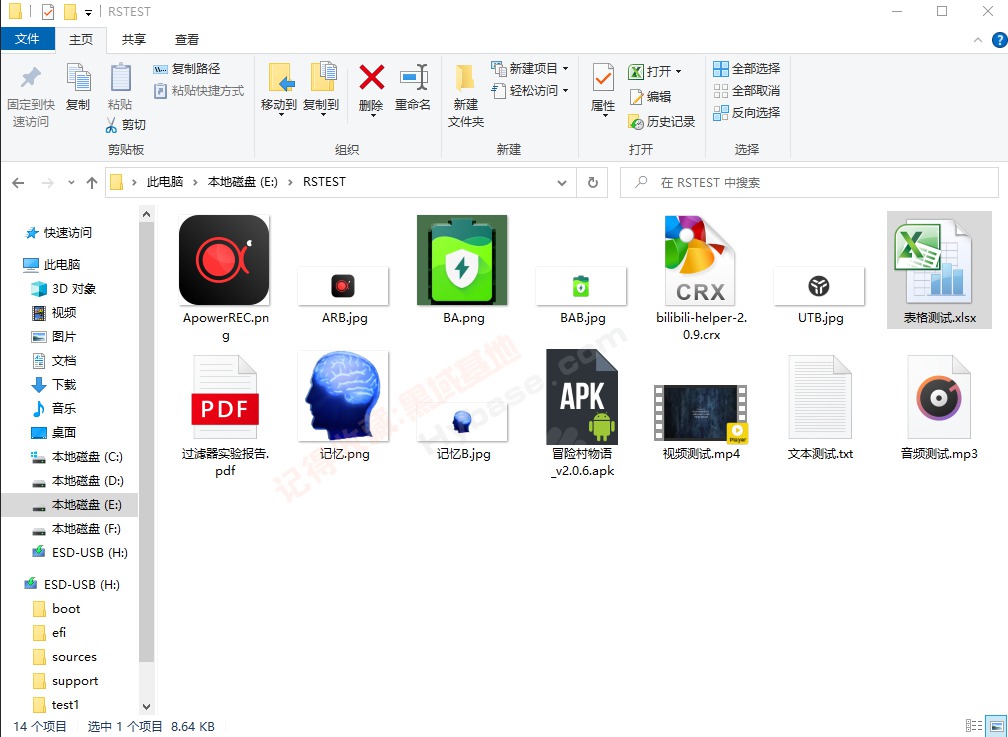Open the Move to (移动到) dropdown
The image size is (1008, 737).
(x=281, y=115)
